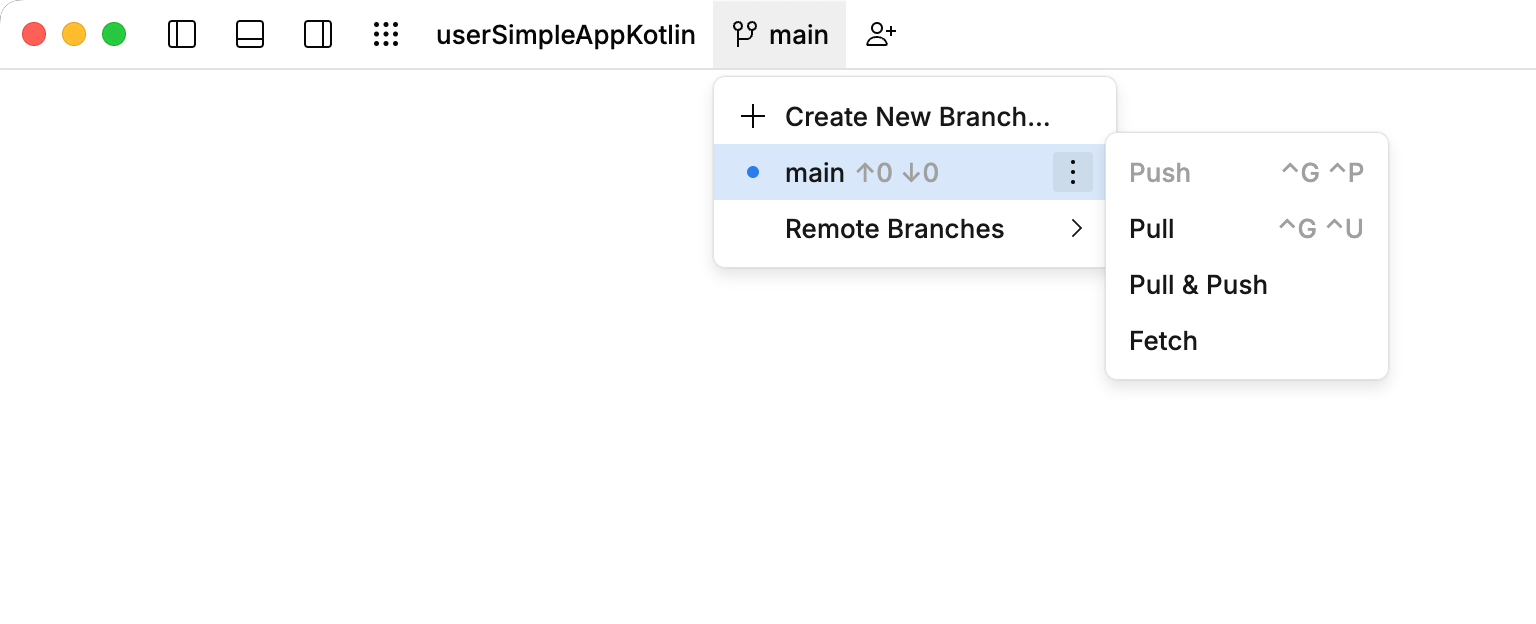This screenshot has height=624, width=1536.
Task: Trigger the Pull command
Action: click(1151, 229)
